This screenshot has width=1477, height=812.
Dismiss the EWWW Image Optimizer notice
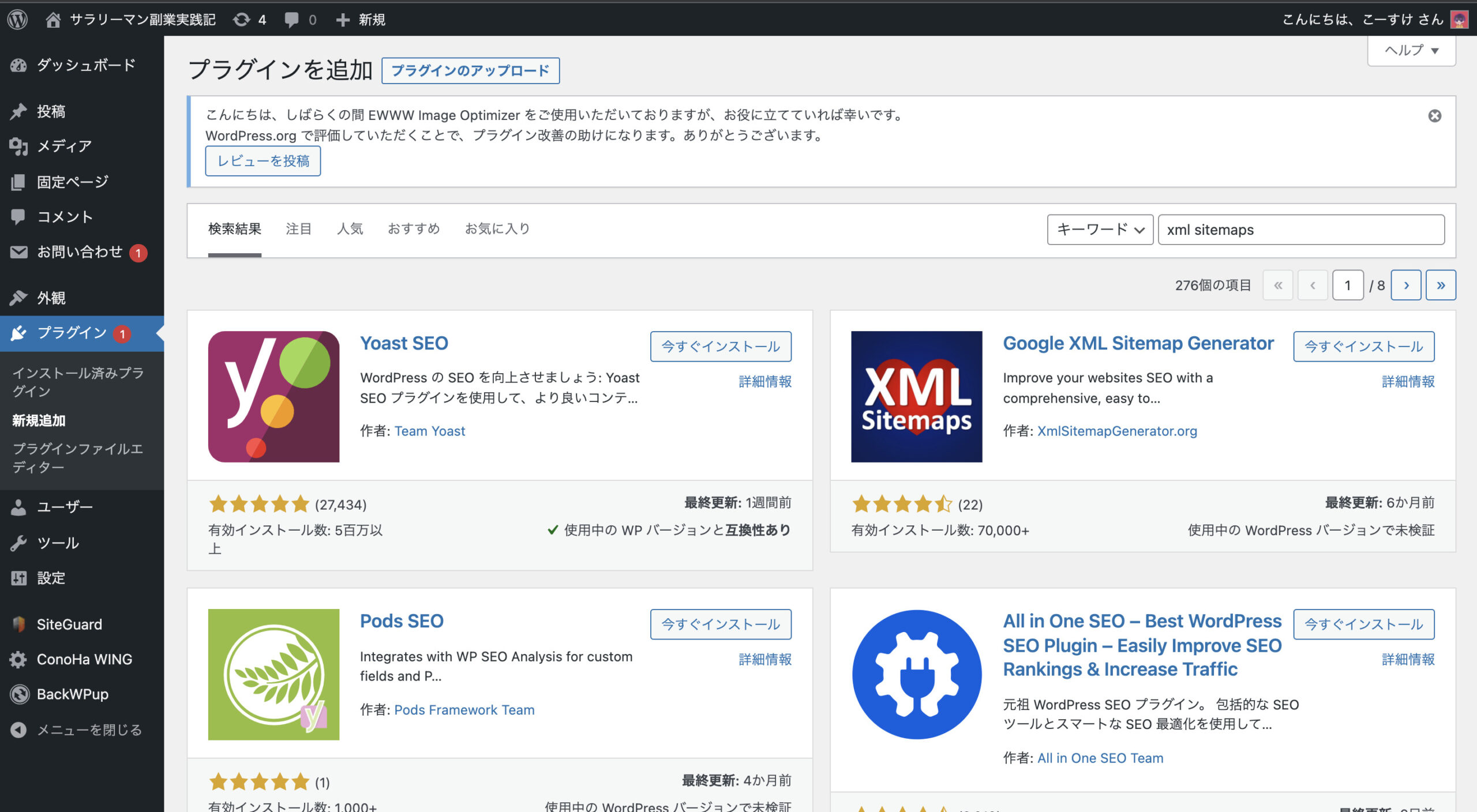tap(1434, 116)
